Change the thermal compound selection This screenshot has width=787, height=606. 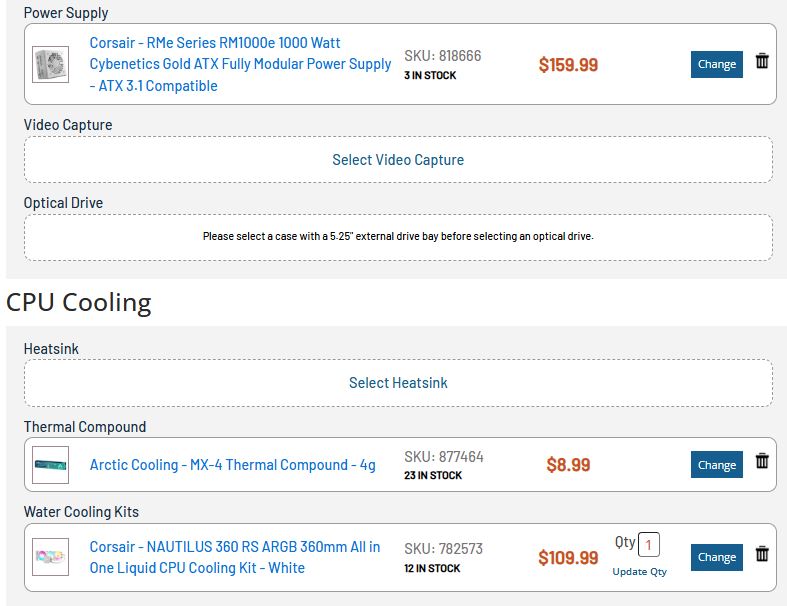pyautogui.click(x=717, y=465)
